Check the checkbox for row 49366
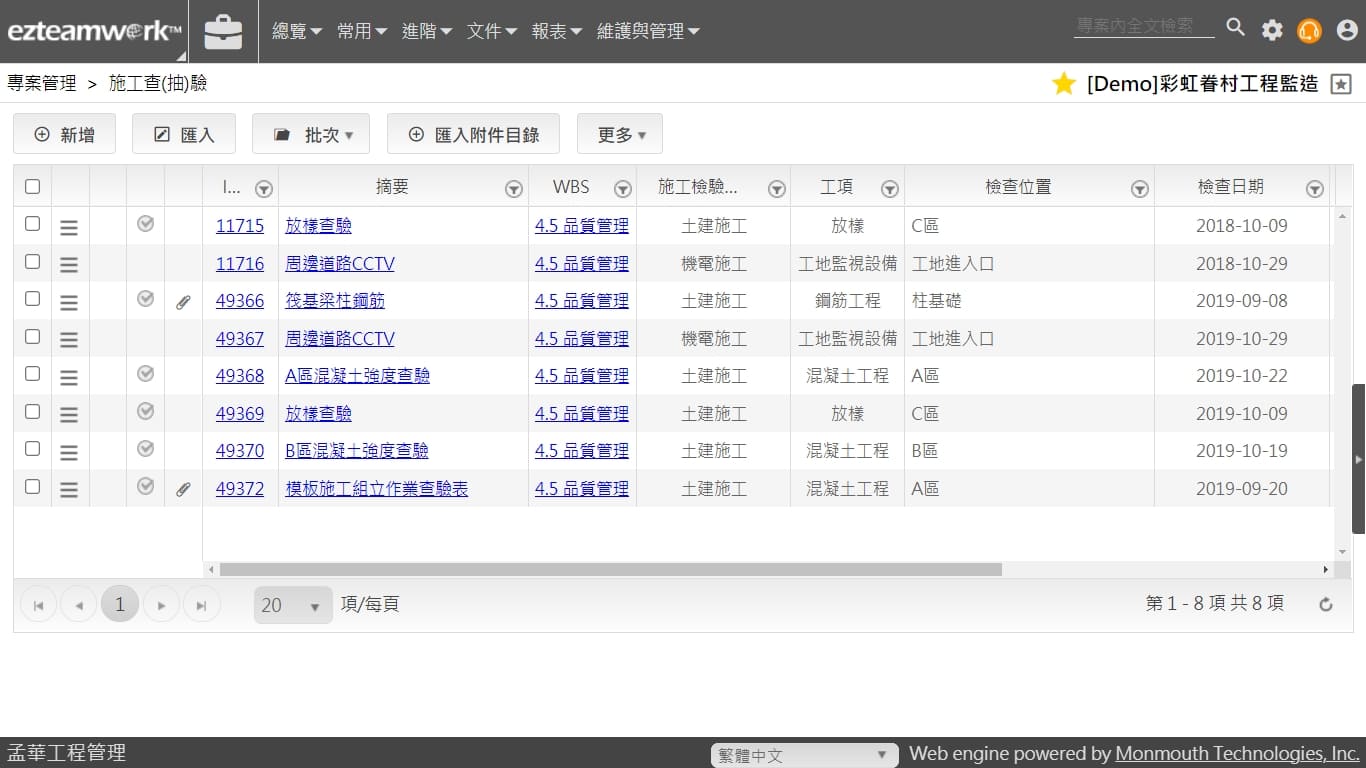This screenshot has width=1366, height=768. pyautogui.click(x=32, y=299)
